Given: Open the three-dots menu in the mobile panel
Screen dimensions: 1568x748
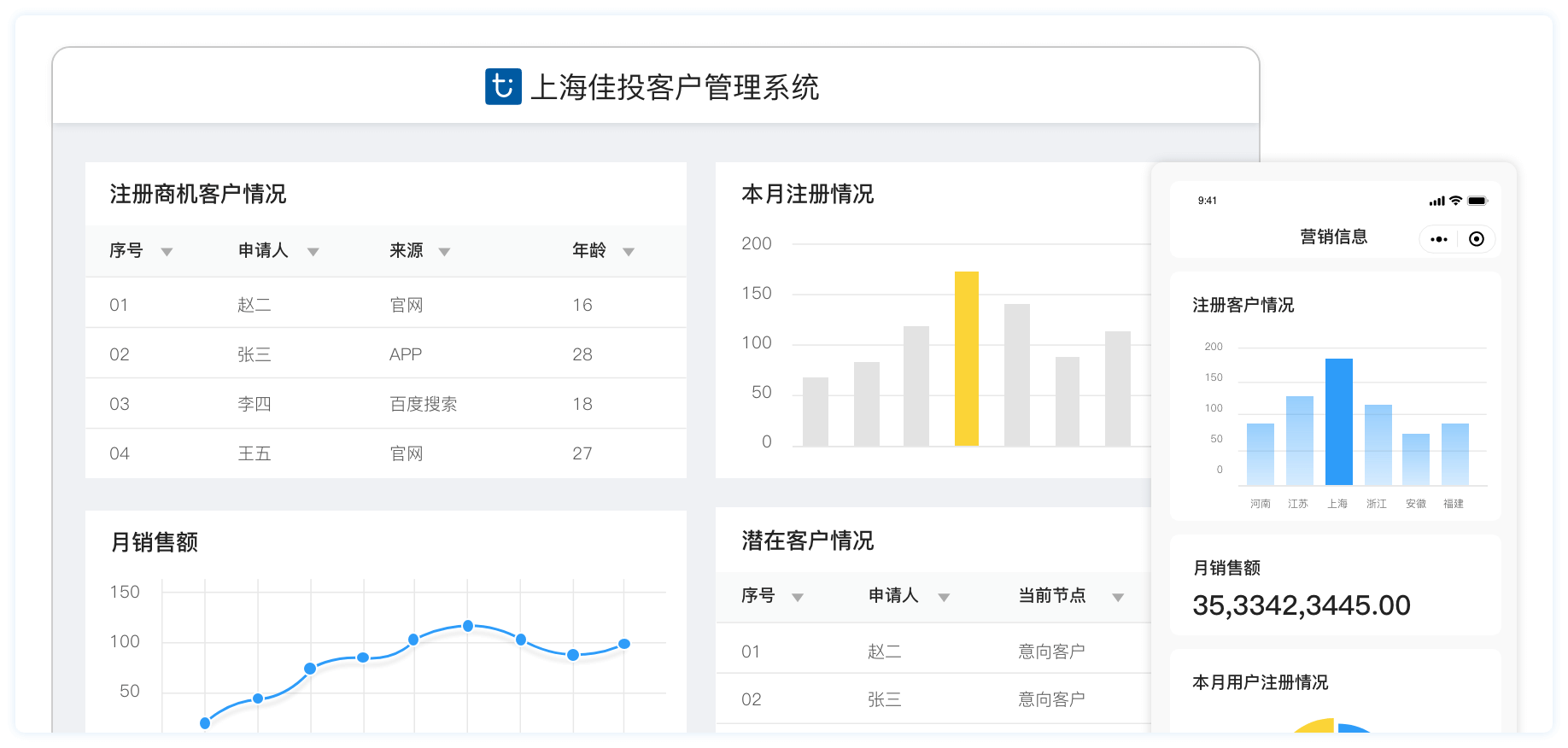Looking at the screenshot, I should pos(1438,239).
